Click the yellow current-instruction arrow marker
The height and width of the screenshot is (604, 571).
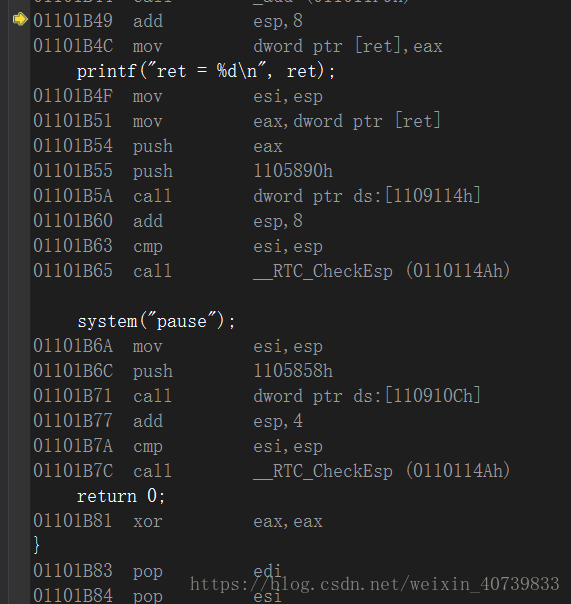tap(20, 19)
